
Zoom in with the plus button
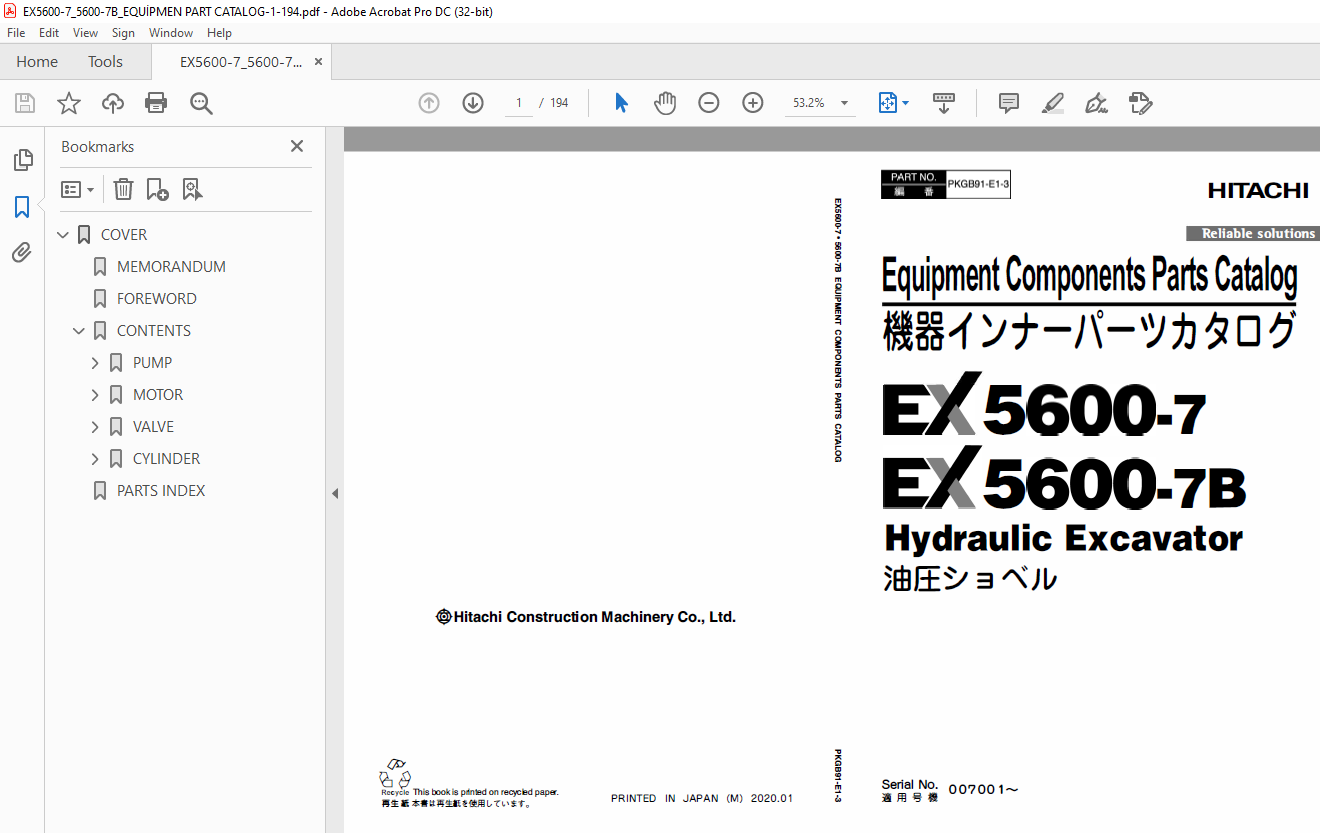(x=753, y=103)
